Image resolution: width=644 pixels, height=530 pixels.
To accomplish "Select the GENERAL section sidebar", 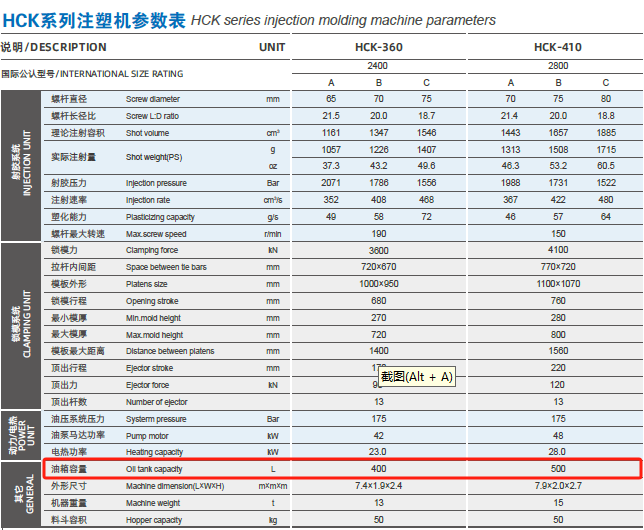I will click(x=21, y=494).
